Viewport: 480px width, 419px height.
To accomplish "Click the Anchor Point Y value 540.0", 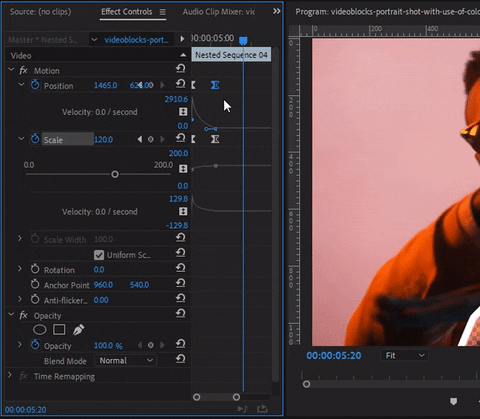I will click(x=139, y=285).
